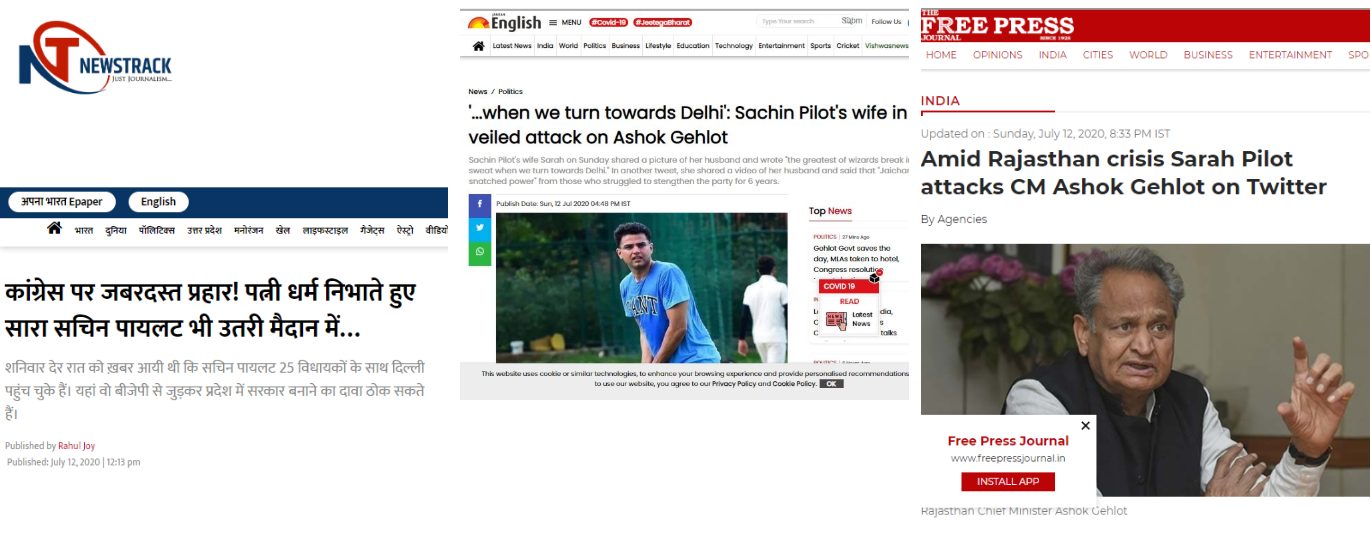The image size is (1371, 534).
Task: Open the अपना भारत Epaper button
Action: click(x=62, y=202)
